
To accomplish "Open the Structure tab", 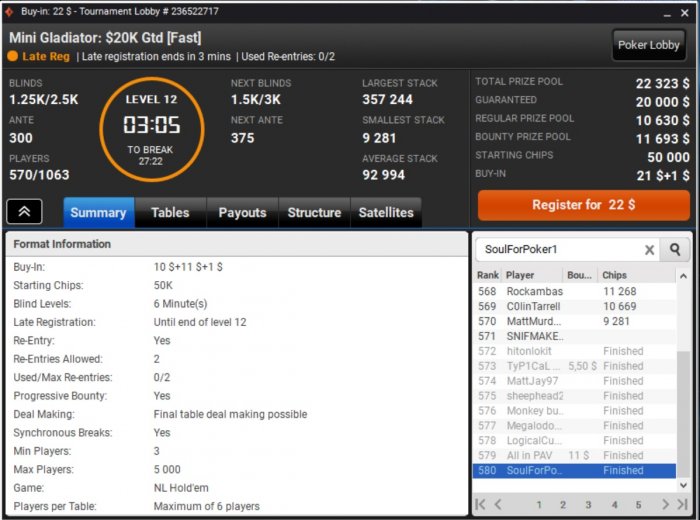I will pyautogui.click(x=314, y=212).
